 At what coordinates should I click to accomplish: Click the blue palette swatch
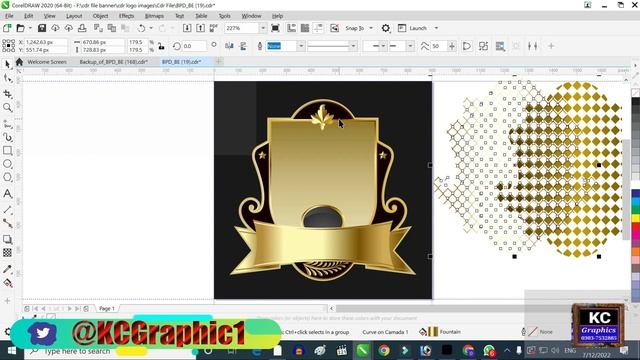click(x=636, y=193)
